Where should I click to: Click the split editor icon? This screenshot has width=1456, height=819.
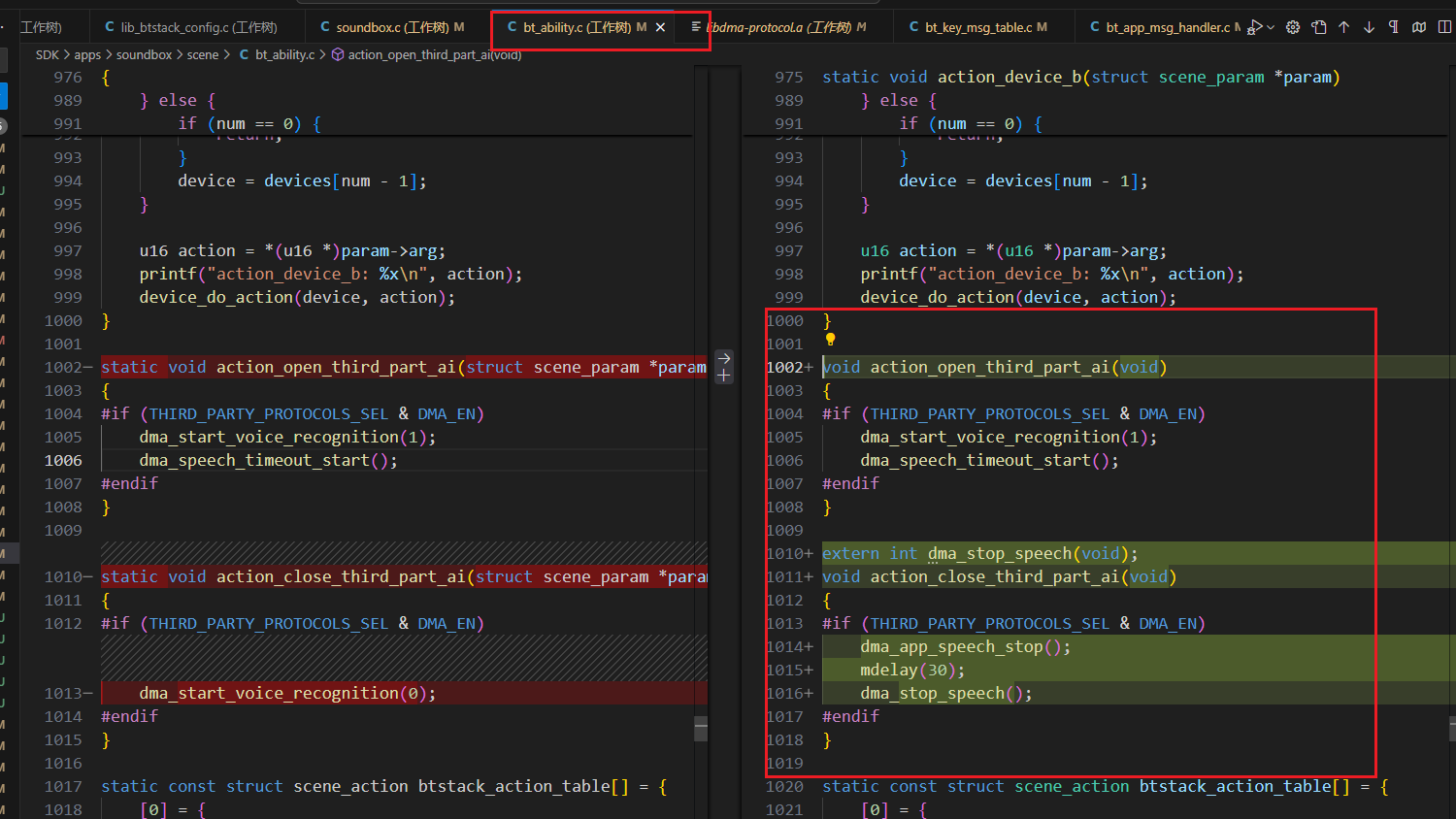(1444, 27)
